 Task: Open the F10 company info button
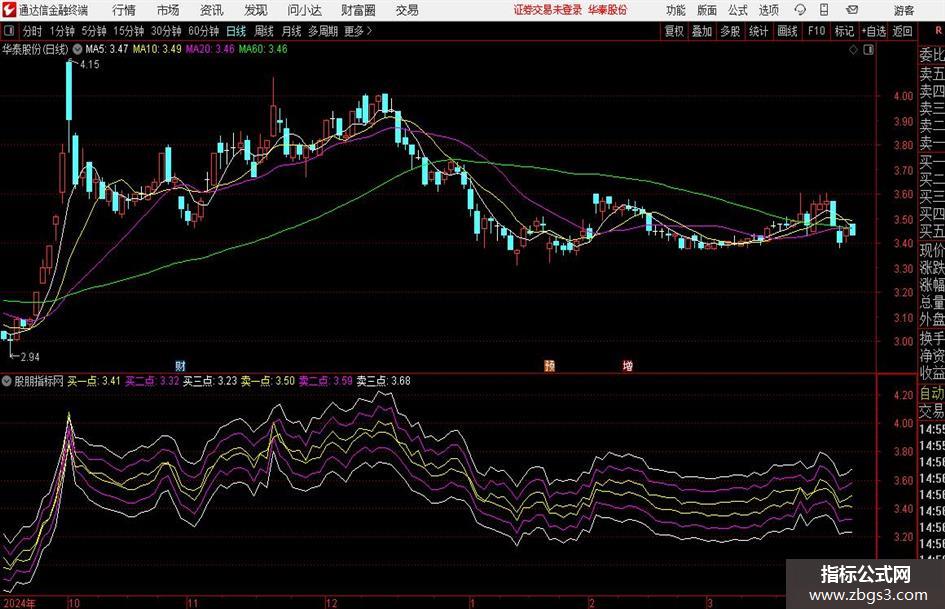816,31
